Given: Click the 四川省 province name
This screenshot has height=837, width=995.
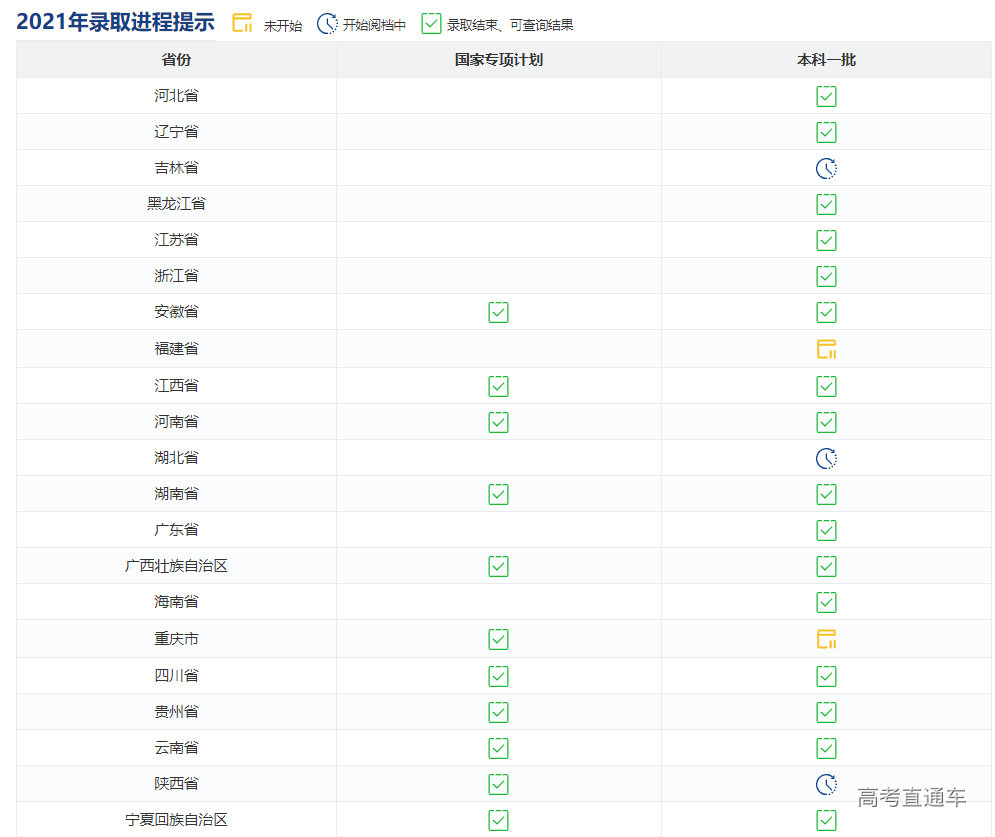Looking at the screenshot, I should pos(176,676).
